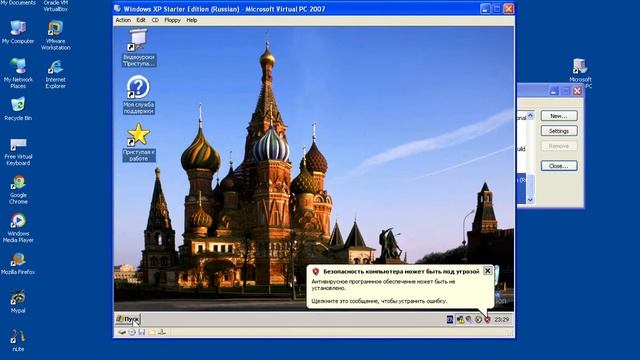The image size is (640, 360).
Task: Open the CD menu in Virtual PC
Action: pyautogui.click(x=155, y=20)
